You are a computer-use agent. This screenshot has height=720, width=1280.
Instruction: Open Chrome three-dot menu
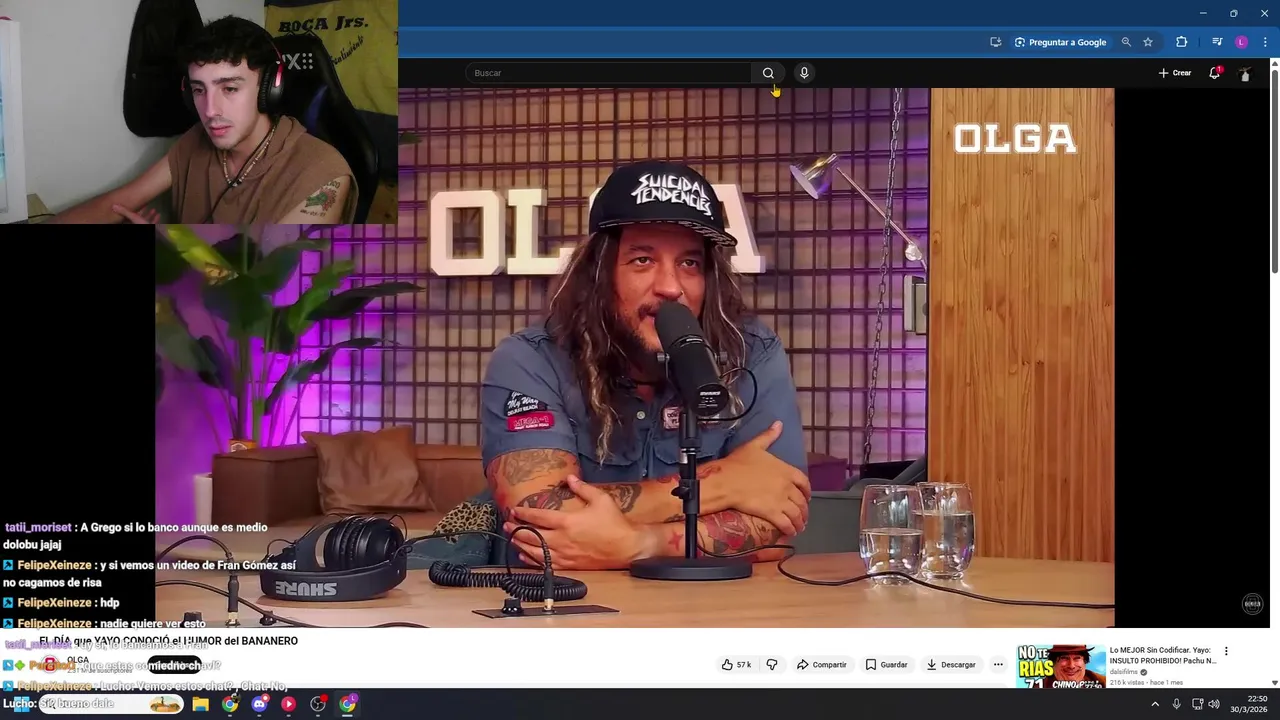coord(1265,42)
